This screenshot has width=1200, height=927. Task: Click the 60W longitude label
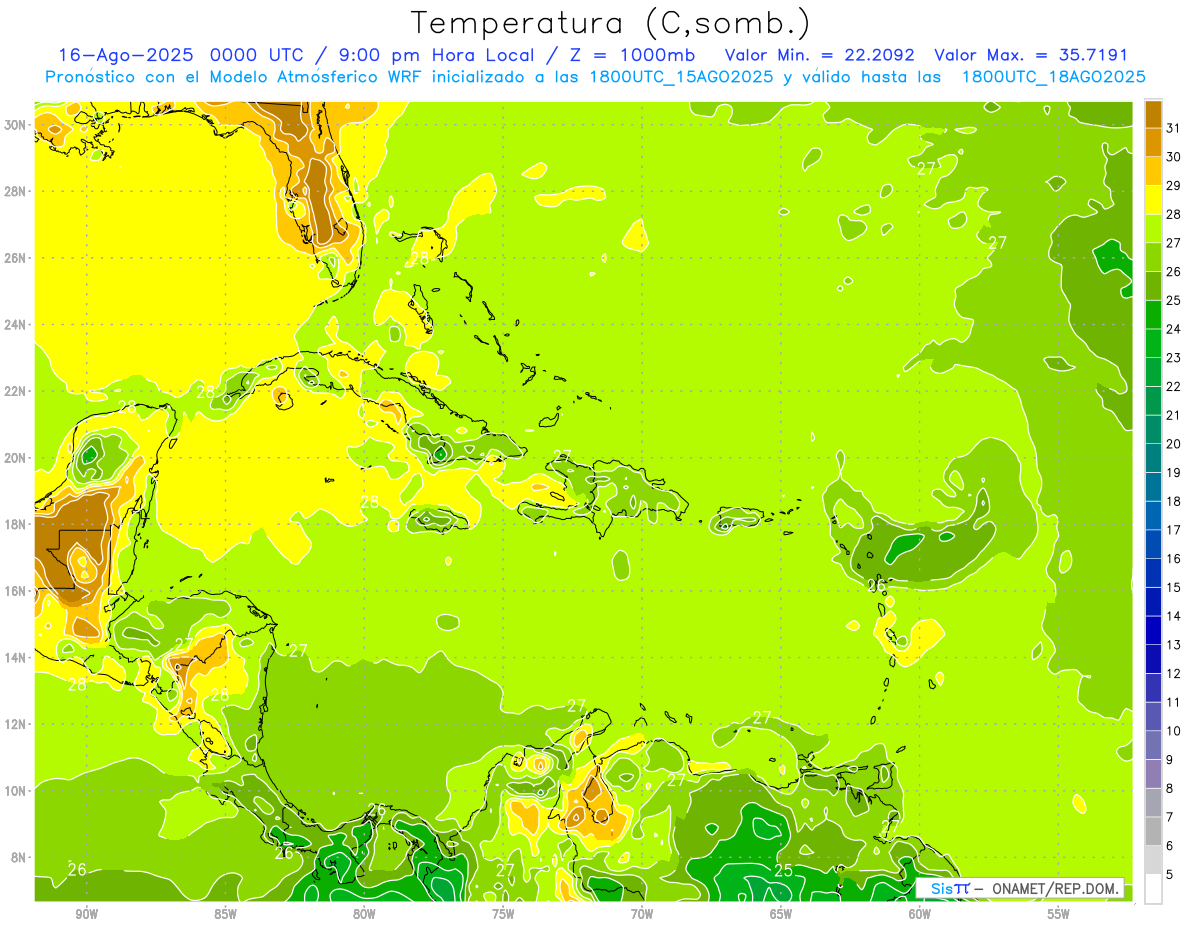pyautogui.click(x=920, y=914)
